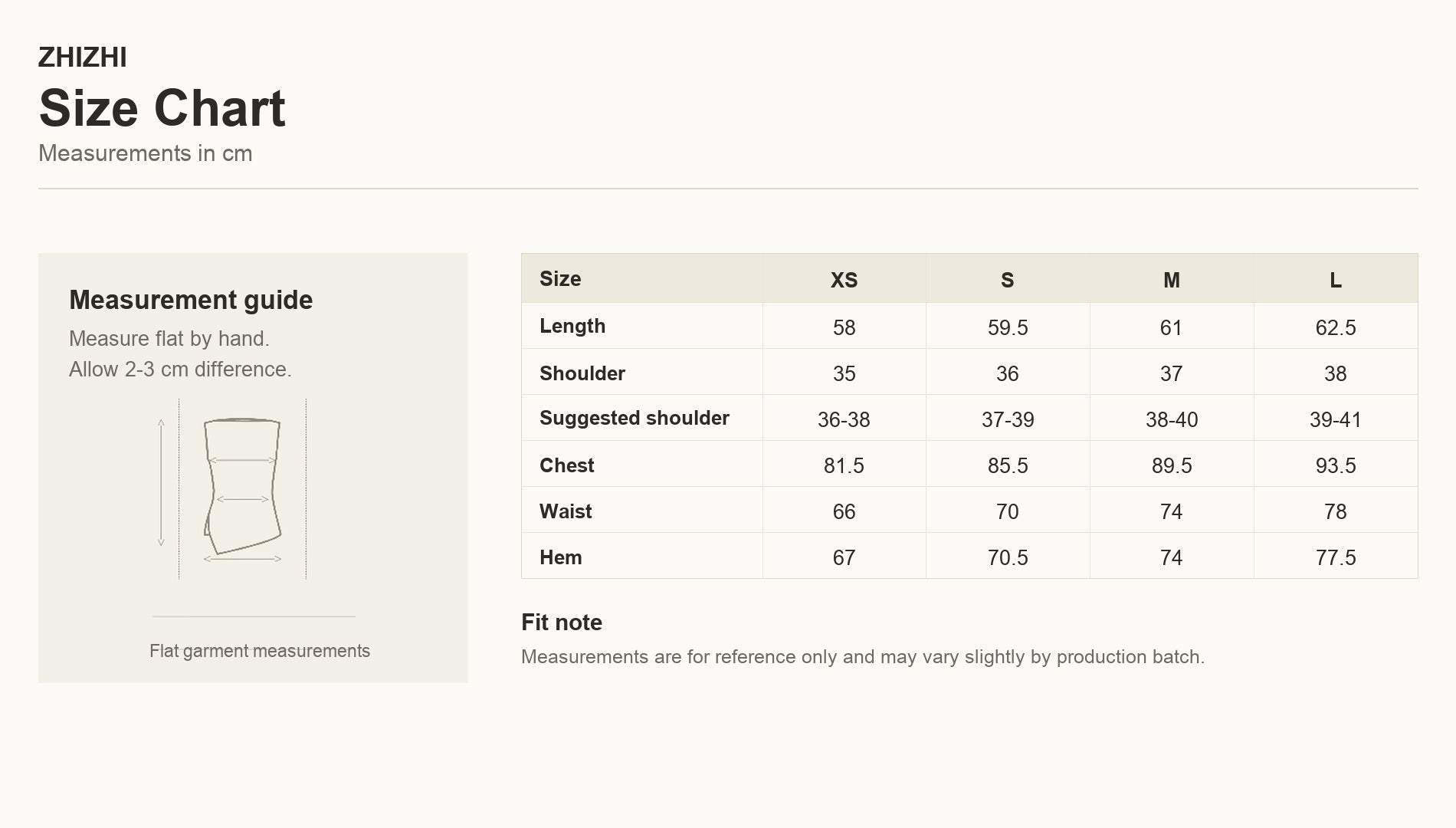Click the Chest value 81.5 for XS
This screenshot has height=828, width=1456.
[844, 465]
